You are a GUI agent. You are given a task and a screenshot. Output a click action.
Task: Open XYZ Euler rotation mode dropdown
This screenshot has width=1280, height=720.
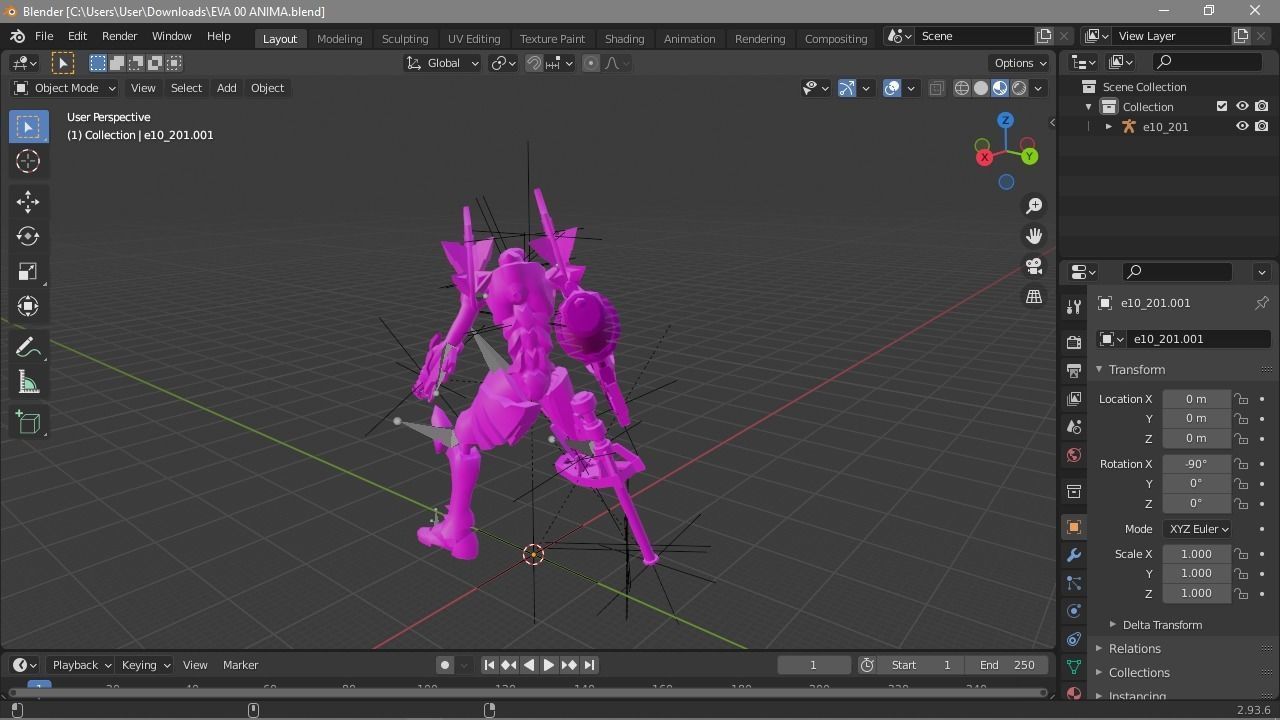point(1198,529)
